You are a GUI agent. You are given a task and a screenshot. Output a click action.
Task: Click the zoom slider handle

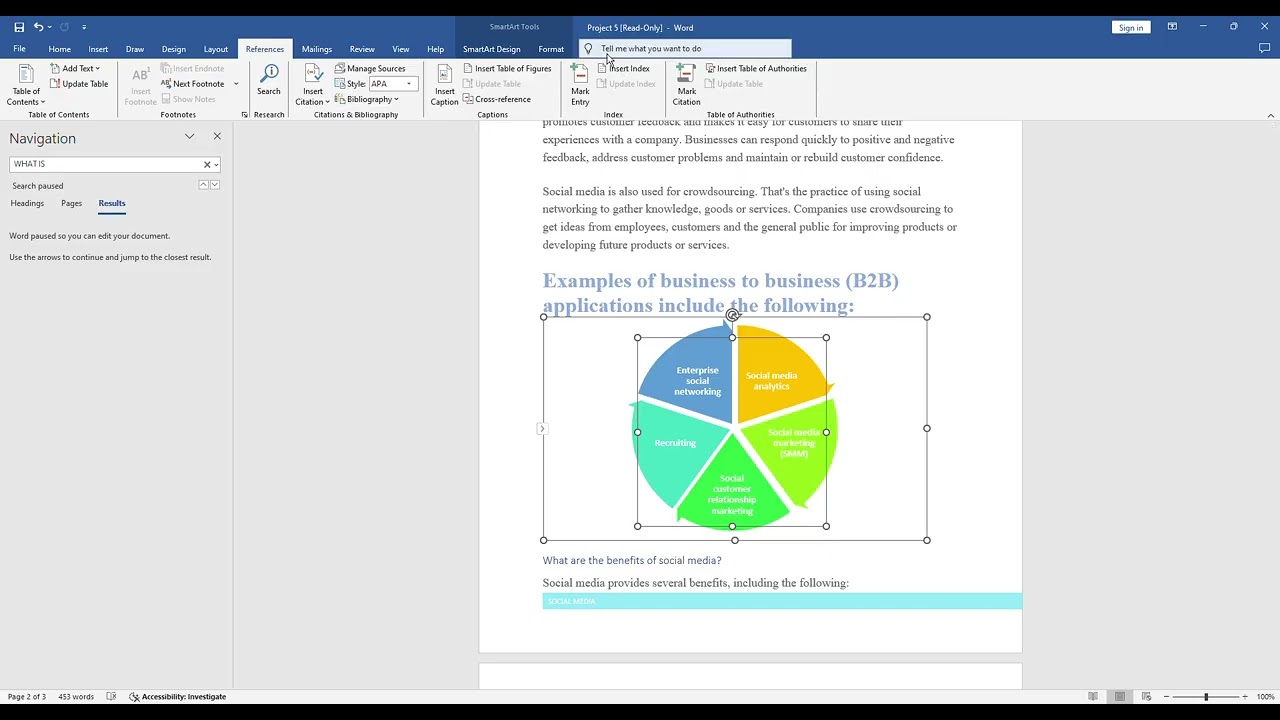[x=1206, y=697]
